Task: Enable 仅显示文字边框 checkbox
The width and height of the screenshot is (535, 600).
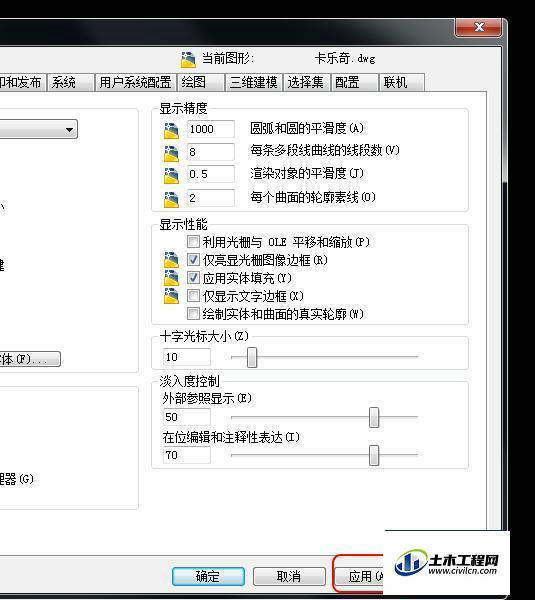Action: 193,295
